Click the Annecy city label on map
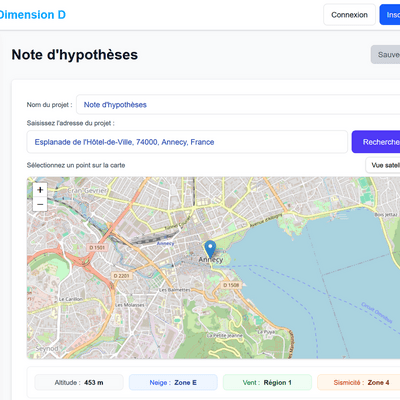The image size is (400, 400). (x=211, y=260)
